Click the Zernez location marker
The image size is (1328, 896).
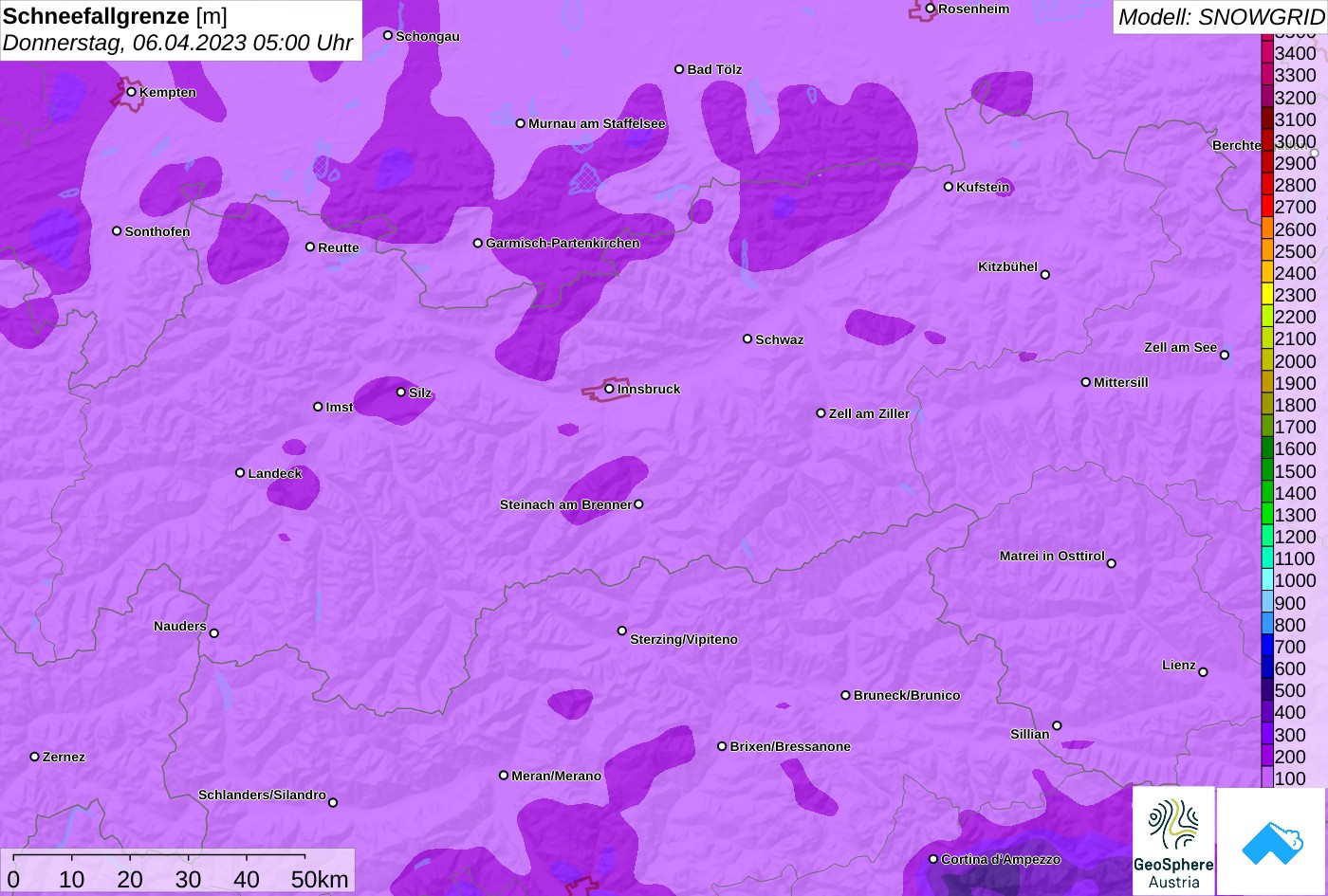(x=35, y=757)
